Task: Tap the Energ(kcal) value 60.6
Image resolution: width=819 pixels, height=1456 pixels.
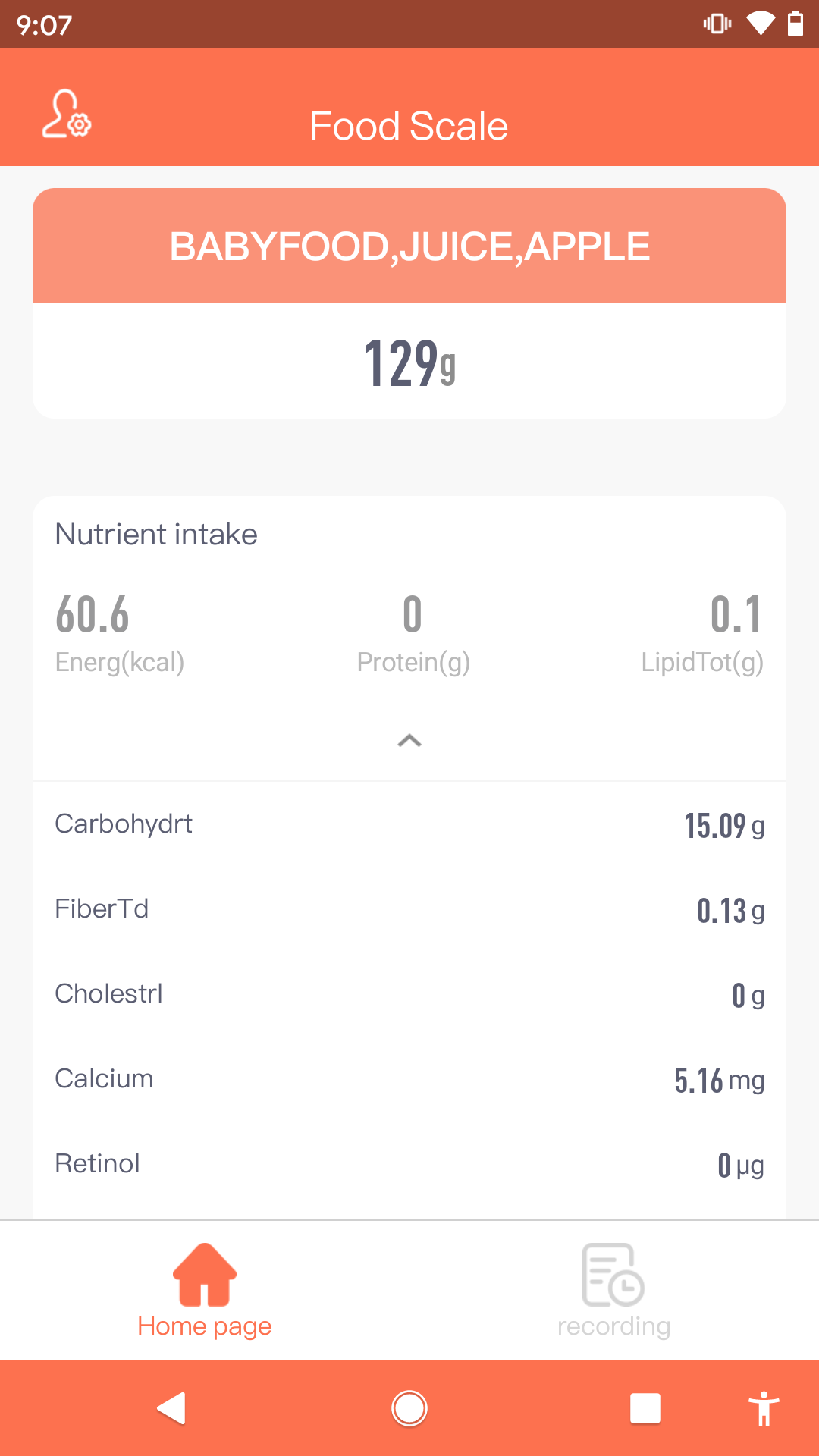Action: point(93,614)
